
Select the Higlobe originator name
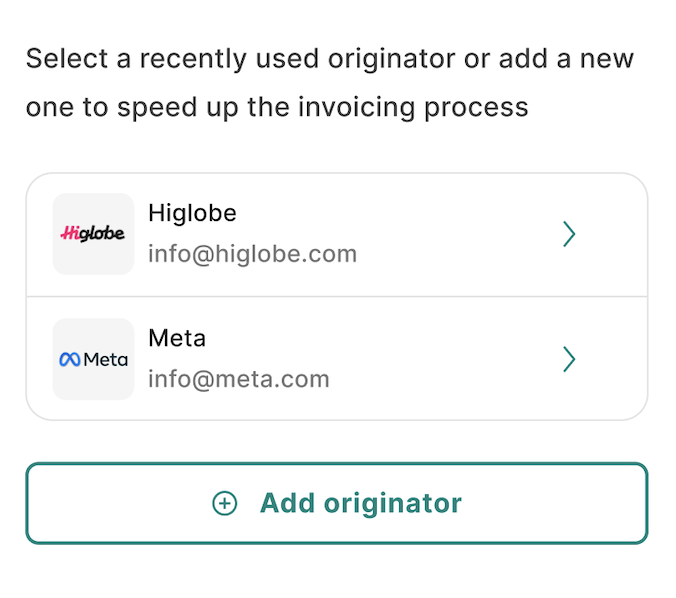click(x=192, y=213)
